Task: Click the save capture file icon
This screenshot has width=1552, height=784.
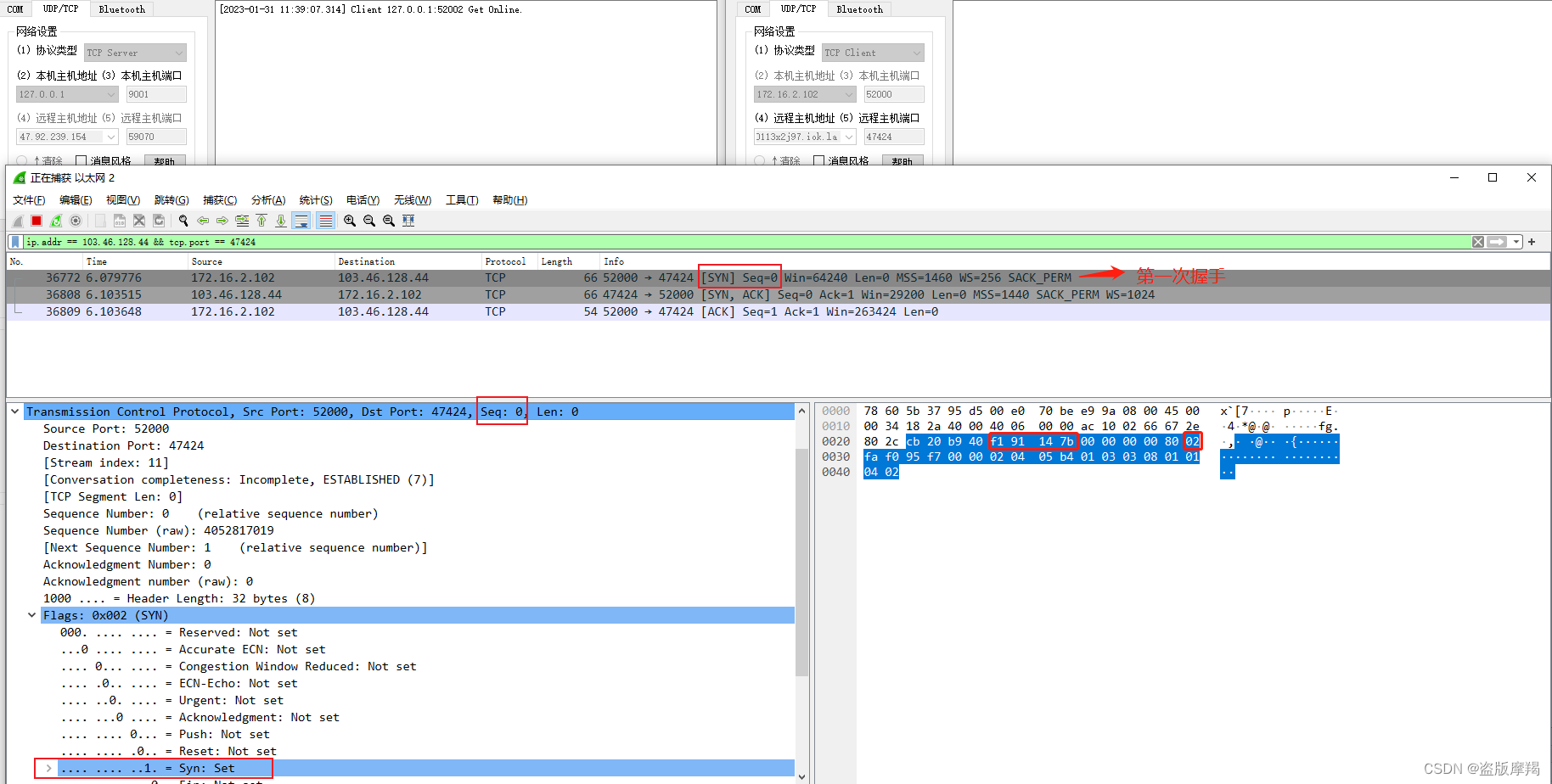Action: 120,221
